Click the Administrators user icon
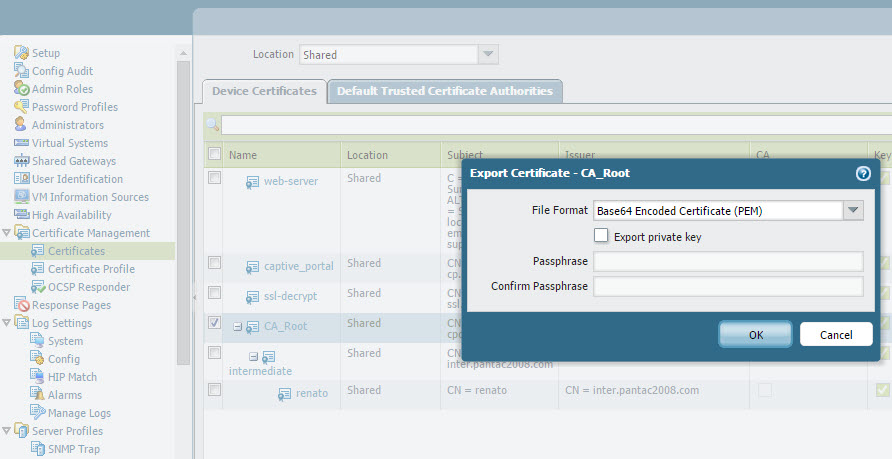This screenshot has width=892, height=459. 21,125
